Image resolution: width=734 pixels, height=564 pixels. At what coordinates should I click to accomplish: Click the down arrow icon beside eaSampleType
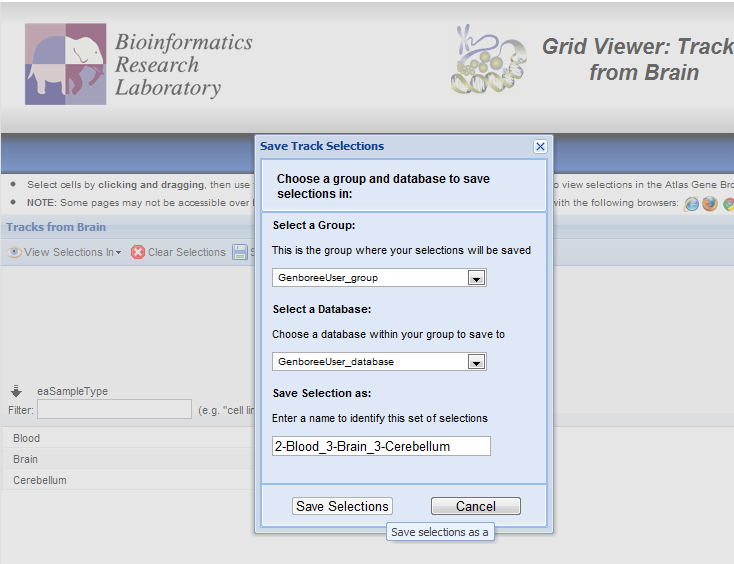coord(16,391)
